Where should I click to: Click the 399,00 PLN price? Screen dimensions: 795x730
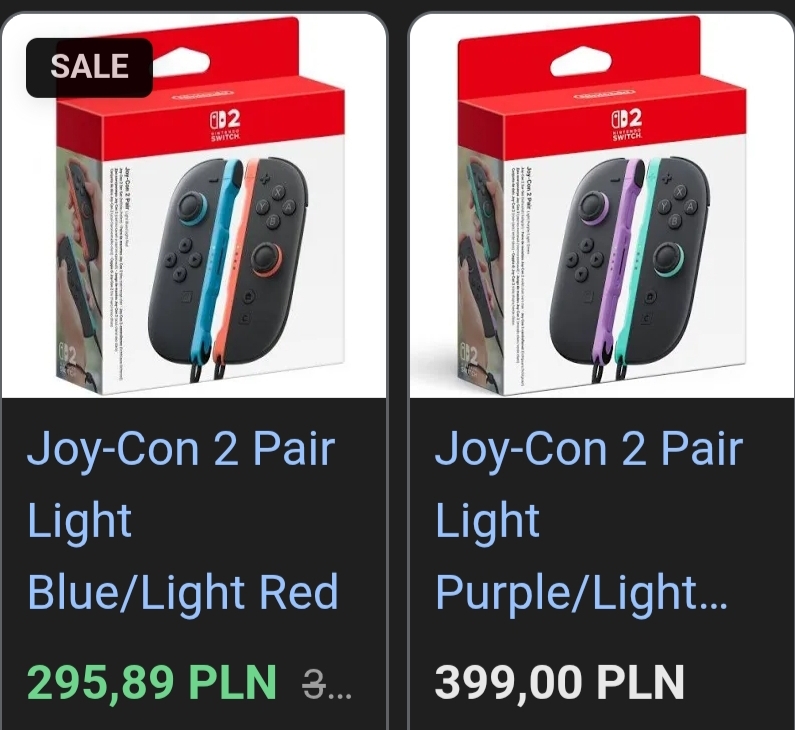tap(560, 682)
